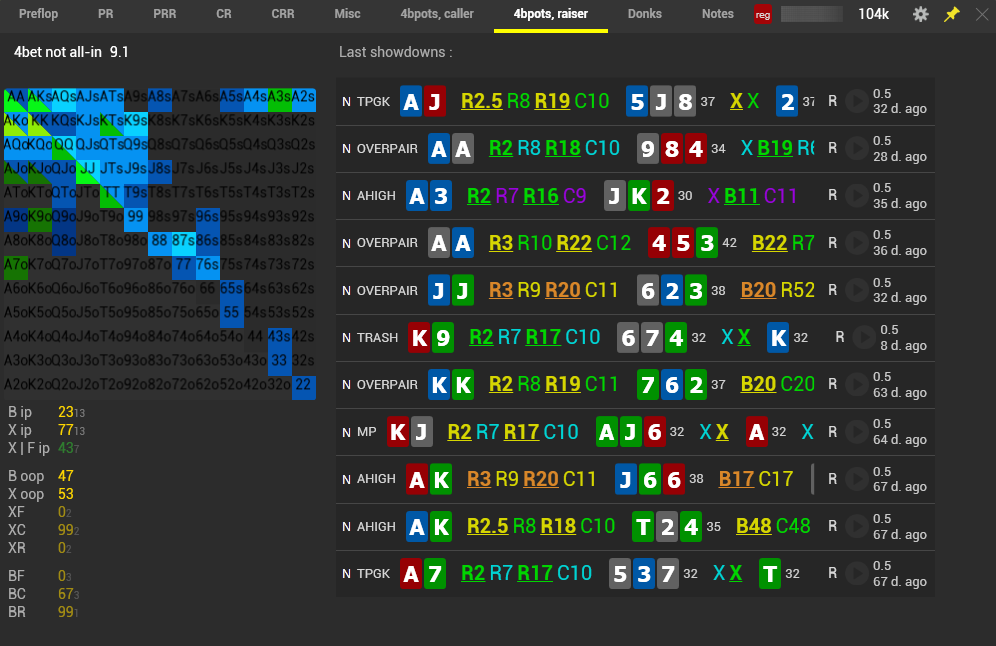Click the 87s cell in the range grid
Viewport: 996px width, 646px height.
point(183,241)
